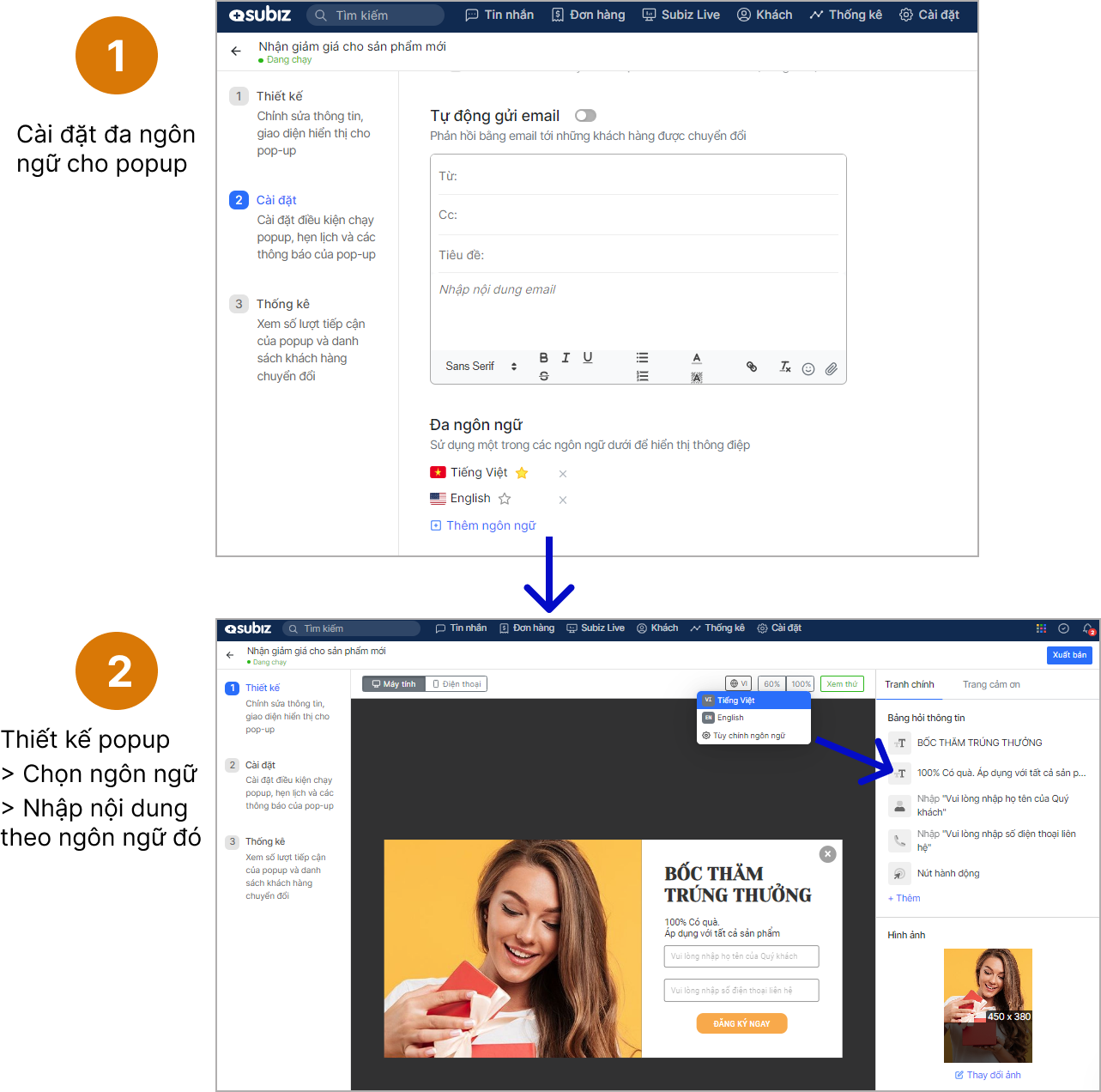The height and width of the screenshot is (1092, 1101).
Task: Open the notification bell with red badge
Action: pyautogui.click(x=1087, y=628)
